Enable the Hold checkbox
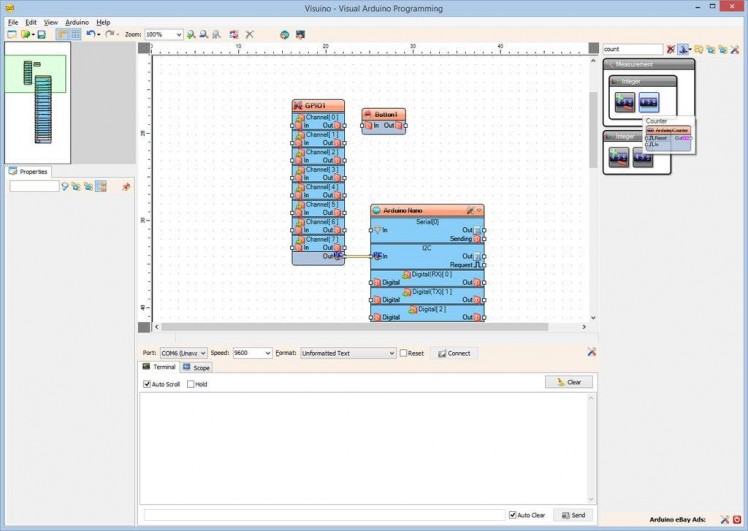 coord(191,384)
